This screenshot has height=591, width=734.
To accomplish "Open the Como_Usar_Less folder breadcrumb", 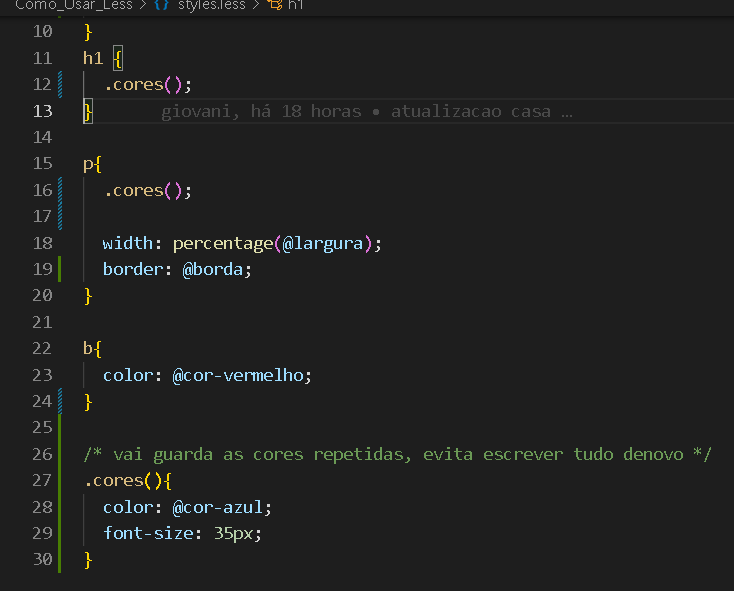I will (x=74, y=5).
